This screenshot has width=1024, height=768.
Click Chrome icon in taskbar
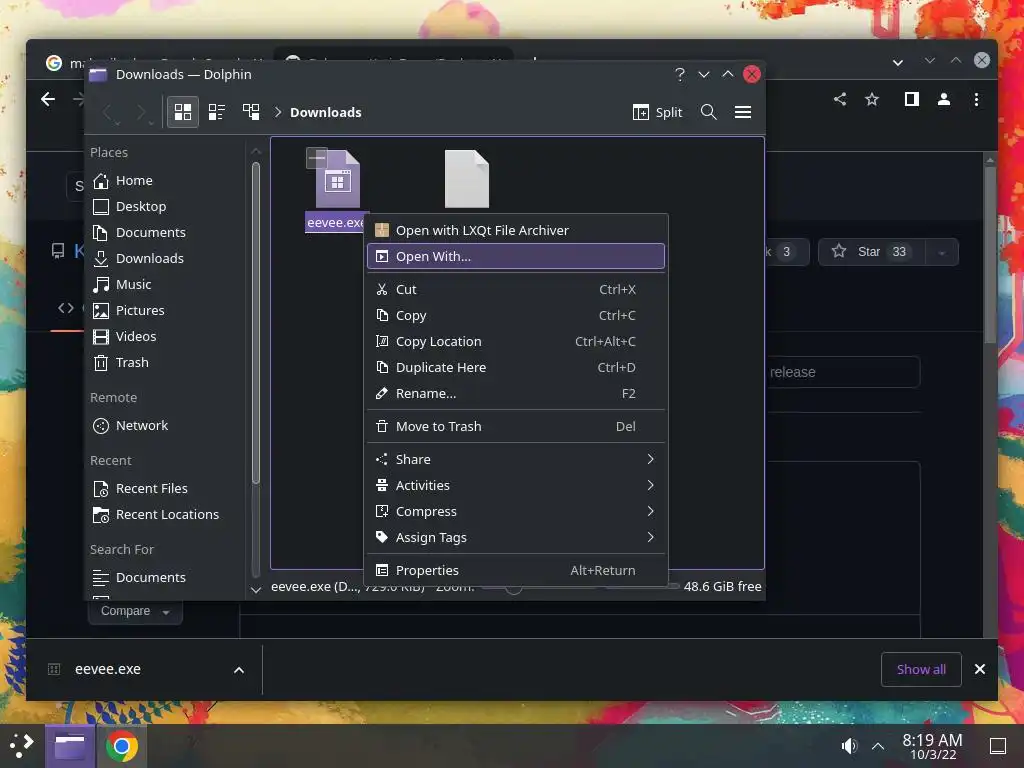click(x=121, y=746)
